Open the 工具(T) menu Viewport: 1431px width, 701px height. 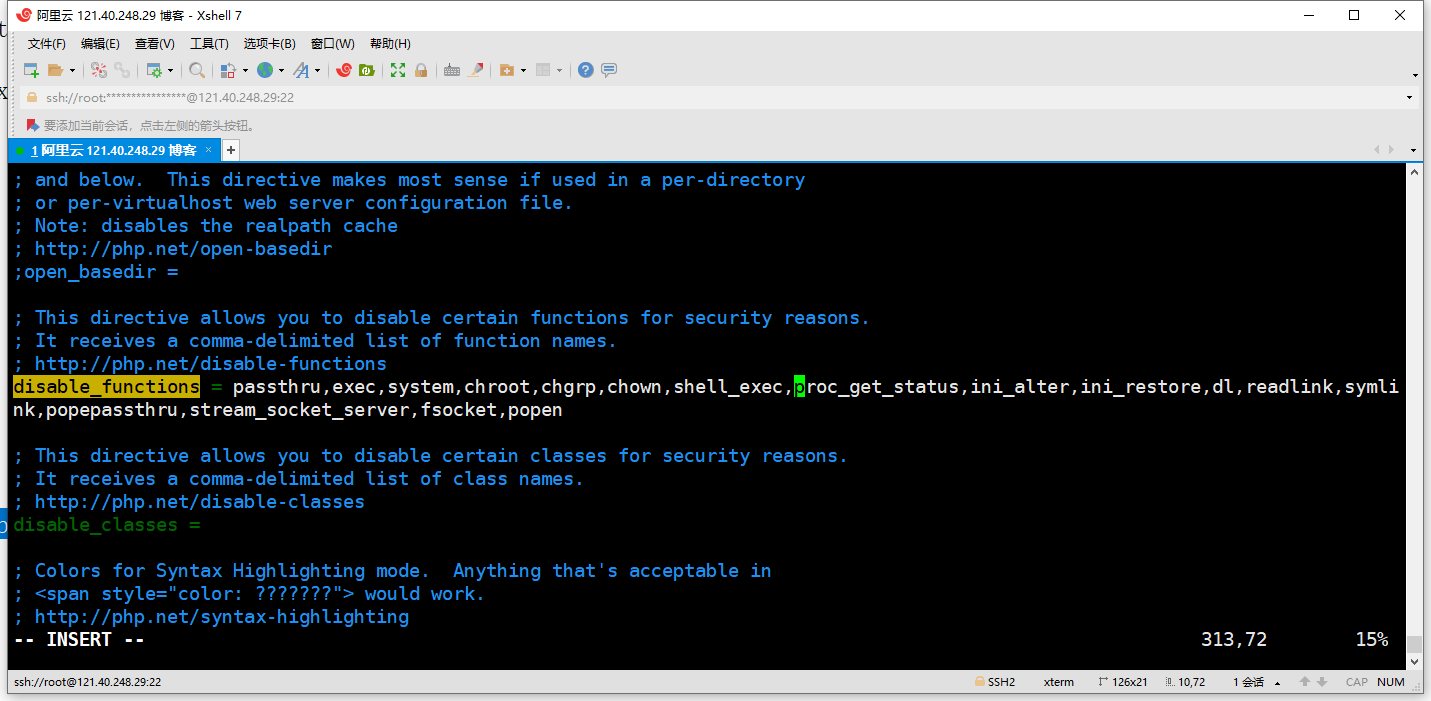tap(209, 44)
